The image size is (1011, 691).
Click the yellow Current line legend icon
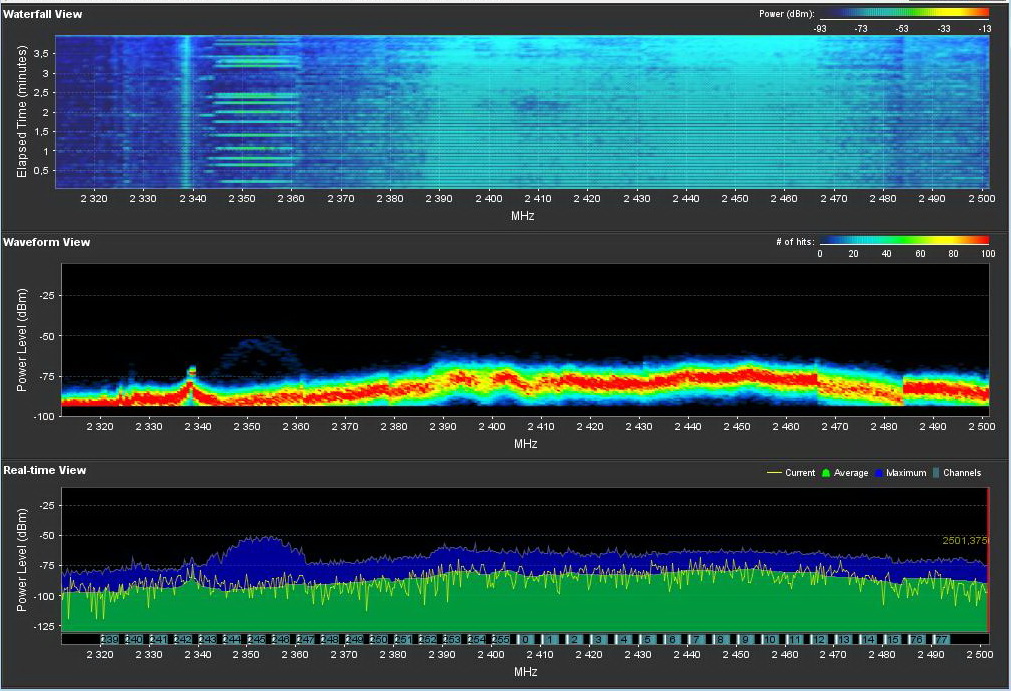(774, 473)
